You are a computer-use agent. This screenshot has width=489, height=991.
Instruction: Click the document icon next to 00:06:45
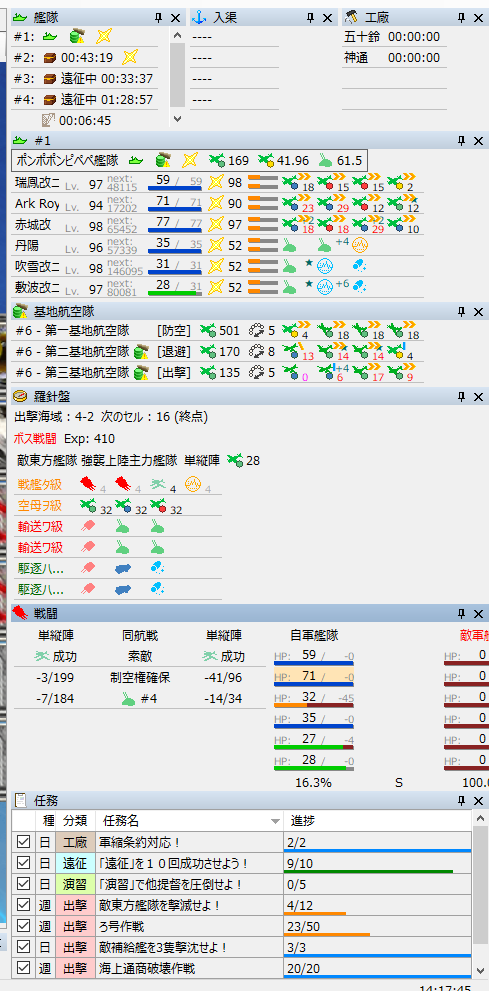coord(49,120)
